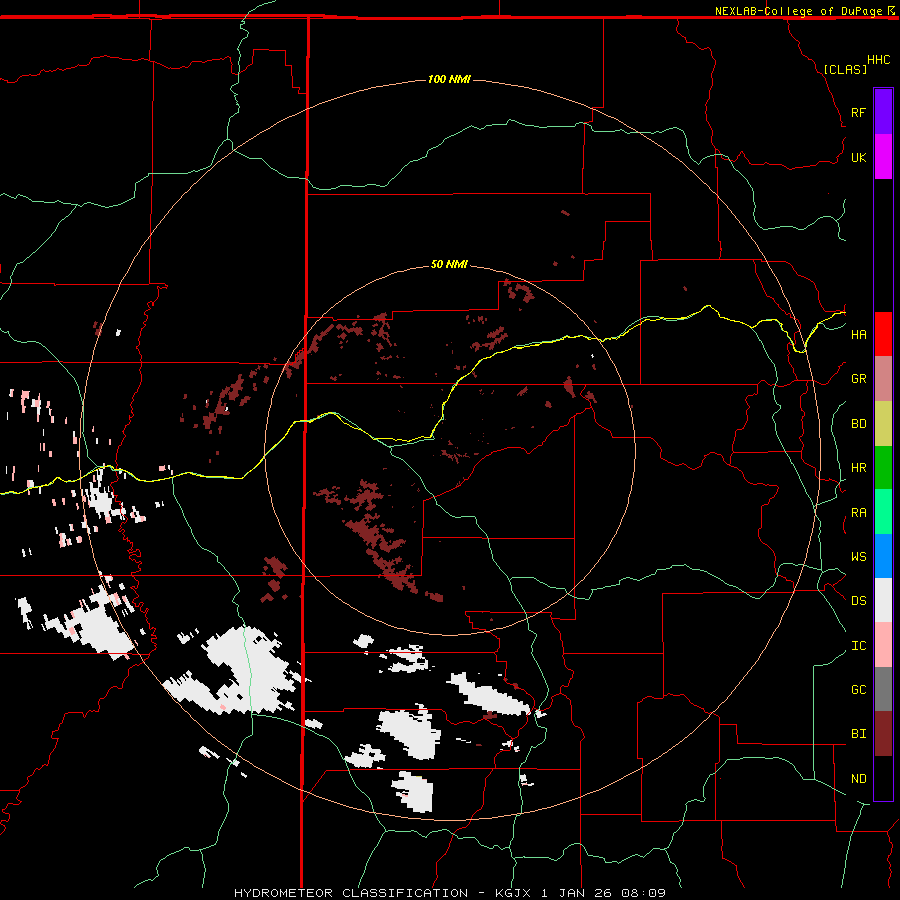Click the BD legend label
Screen dimensions: 900x900
tap(858, 424)
